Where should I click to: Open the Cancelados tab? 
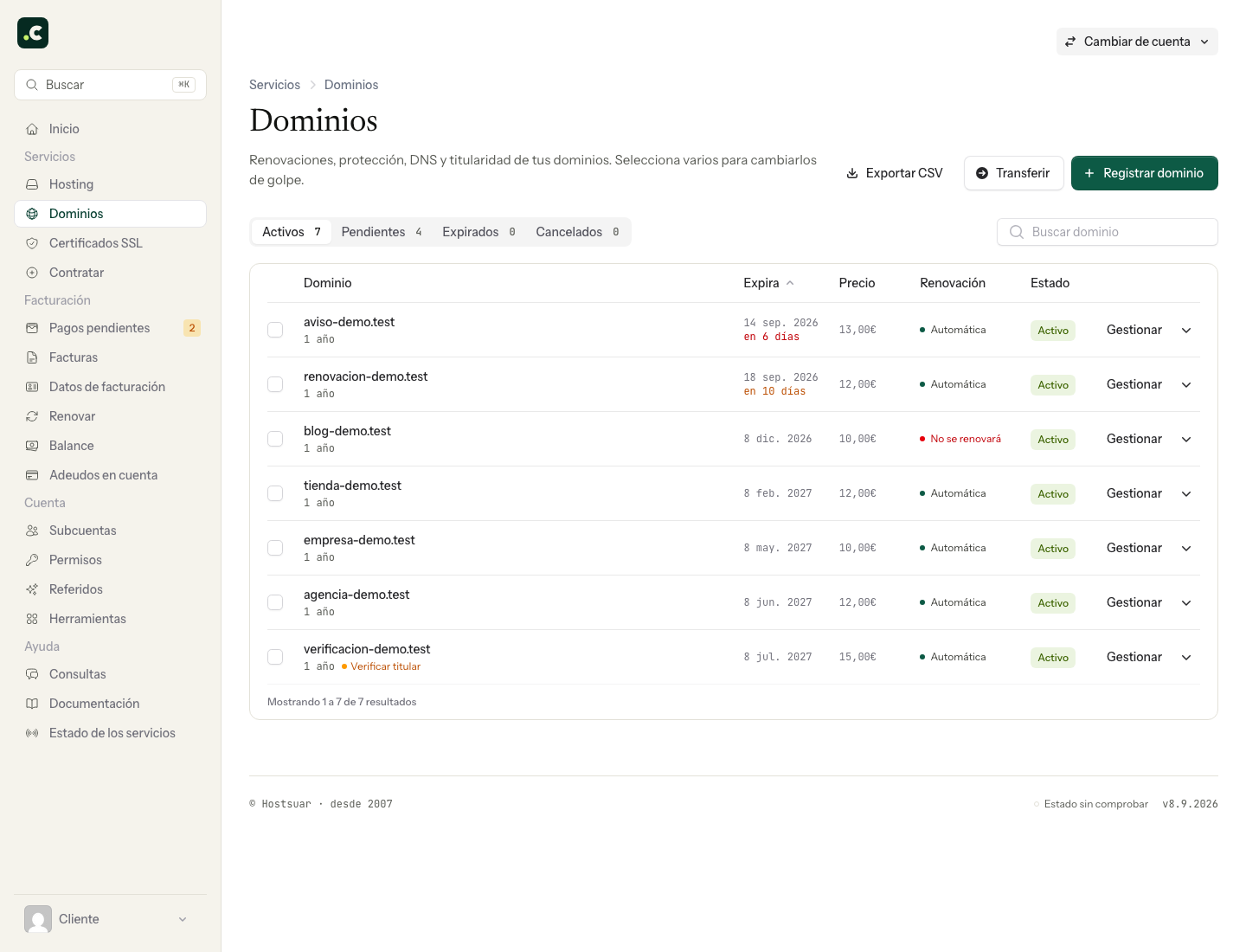coord(577,232)
